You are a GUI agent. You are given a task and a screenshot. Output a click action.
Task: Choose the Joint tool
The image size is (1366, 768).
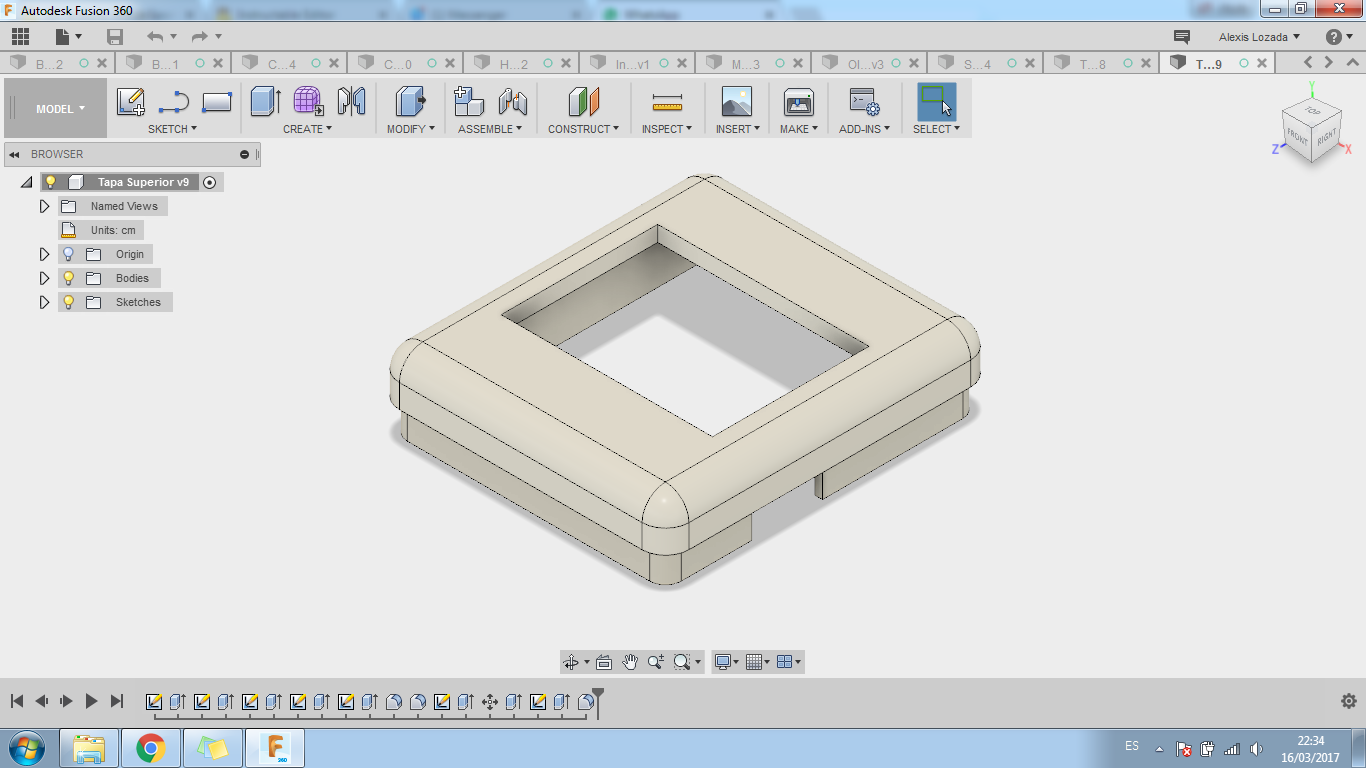click(x=512, y=102)
